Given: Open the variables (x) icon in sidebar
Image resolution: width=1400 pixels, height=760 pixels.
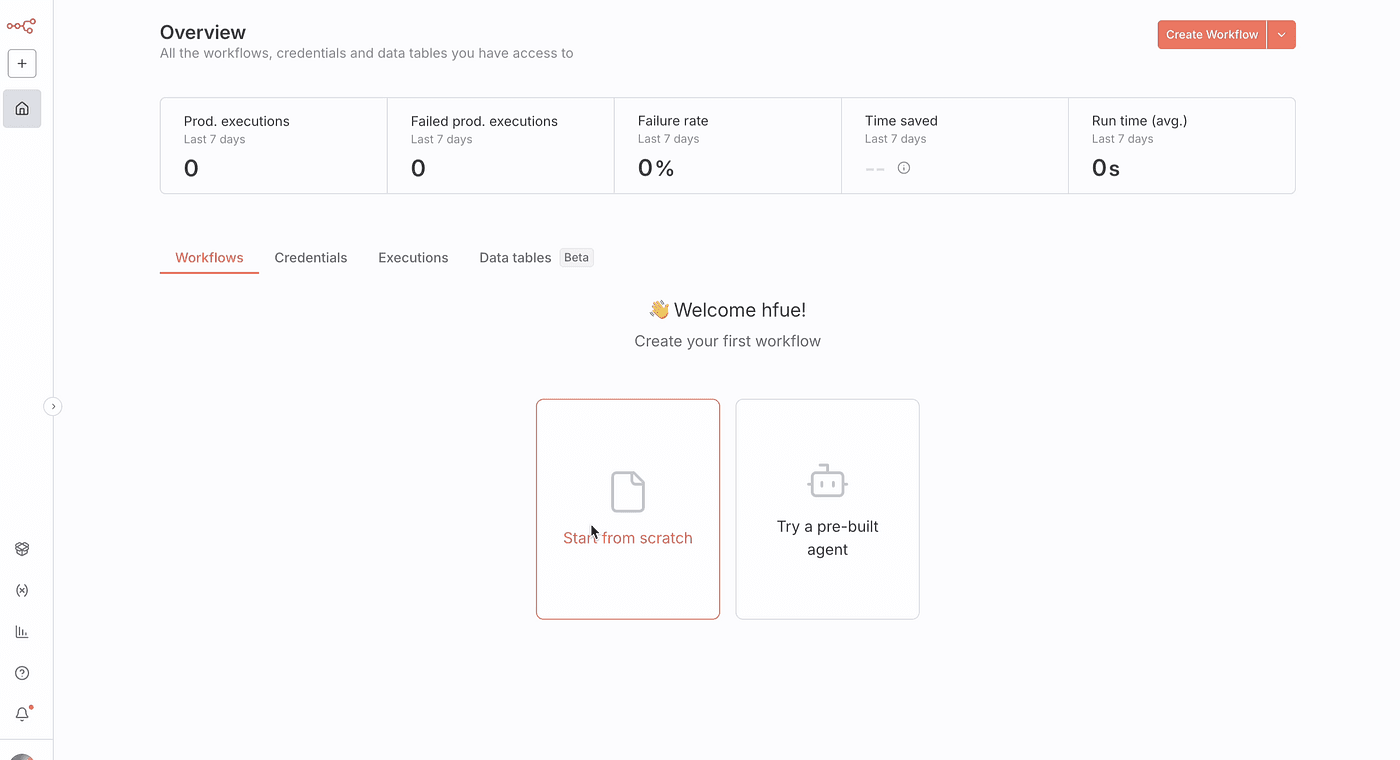Looking at the screenshot, I should pos(22,591).
